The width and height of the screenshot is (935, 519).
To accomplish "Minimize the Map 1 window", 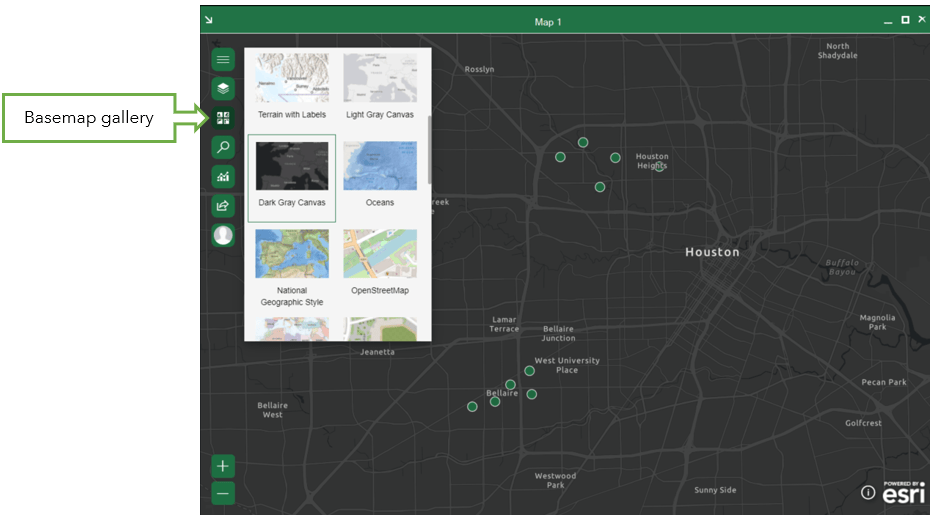I will coord(888,21).
